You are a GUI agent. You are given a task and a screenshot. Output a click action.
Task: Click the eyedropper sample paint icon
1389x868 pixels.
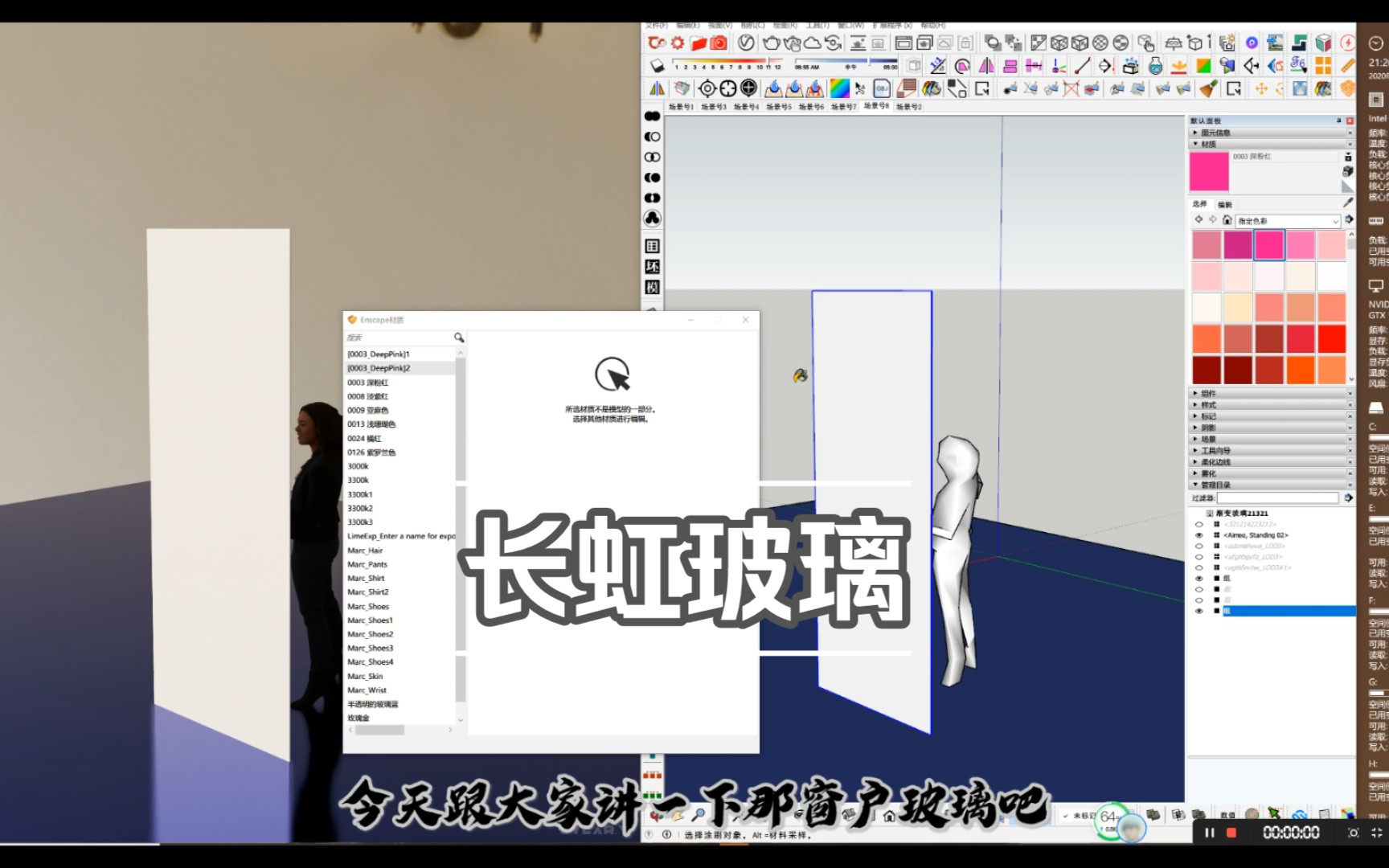pyautogui.click(x=1349, y=202)
